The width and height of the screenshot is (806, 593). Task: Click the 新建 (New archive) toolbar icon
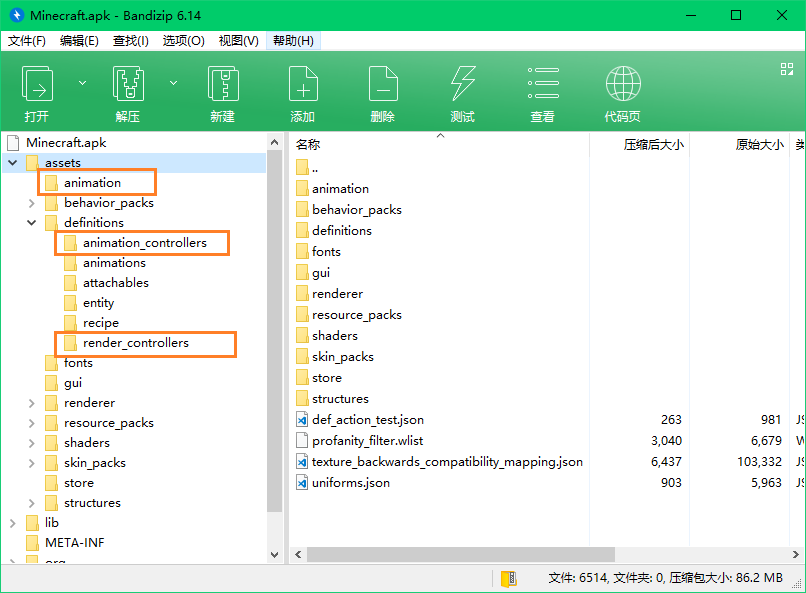pyautogui.click(x=223, y=84)
